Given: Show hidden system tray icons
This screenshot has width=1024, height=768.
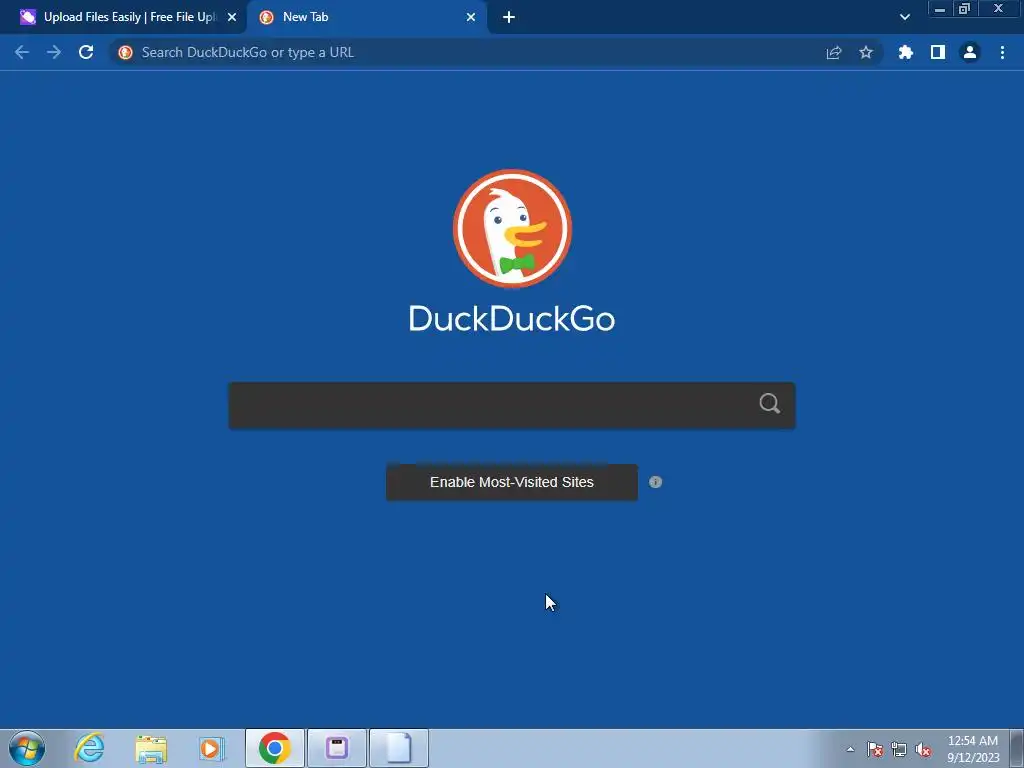Looking at the screenshot, I should pyautogui.click(x=850, y=749).
